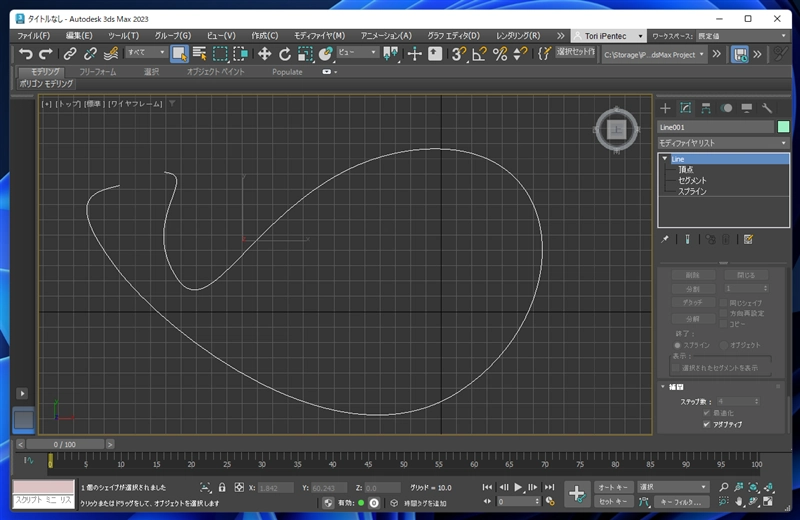This screenshot has width=800, height=520.
Task: Click the キー フィルタ button
Action: 681,502
